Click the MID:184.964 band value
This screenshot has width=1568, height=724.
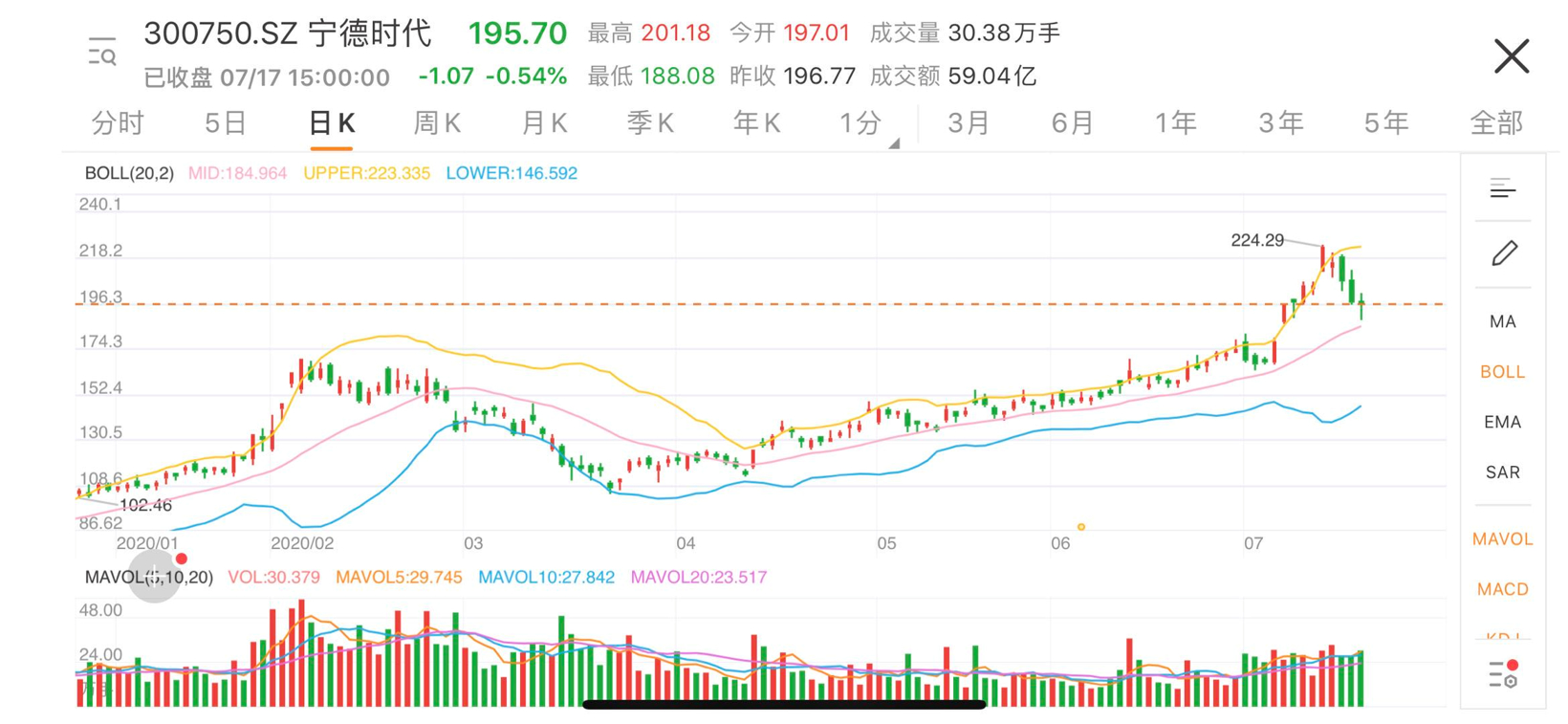(237, 173)
